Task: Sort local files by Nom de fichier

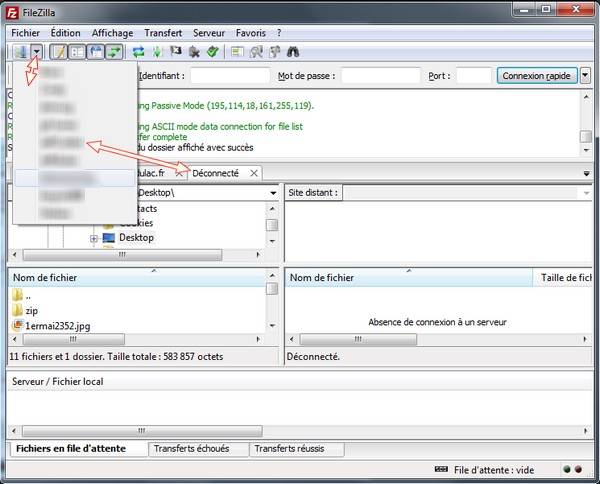Action: [x=137, y=278]
